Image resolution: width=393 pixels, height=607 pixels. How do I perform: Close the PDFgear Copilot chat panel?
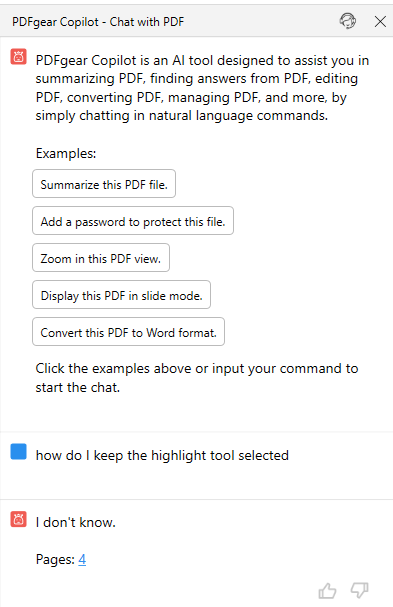[x=380, y=21]
